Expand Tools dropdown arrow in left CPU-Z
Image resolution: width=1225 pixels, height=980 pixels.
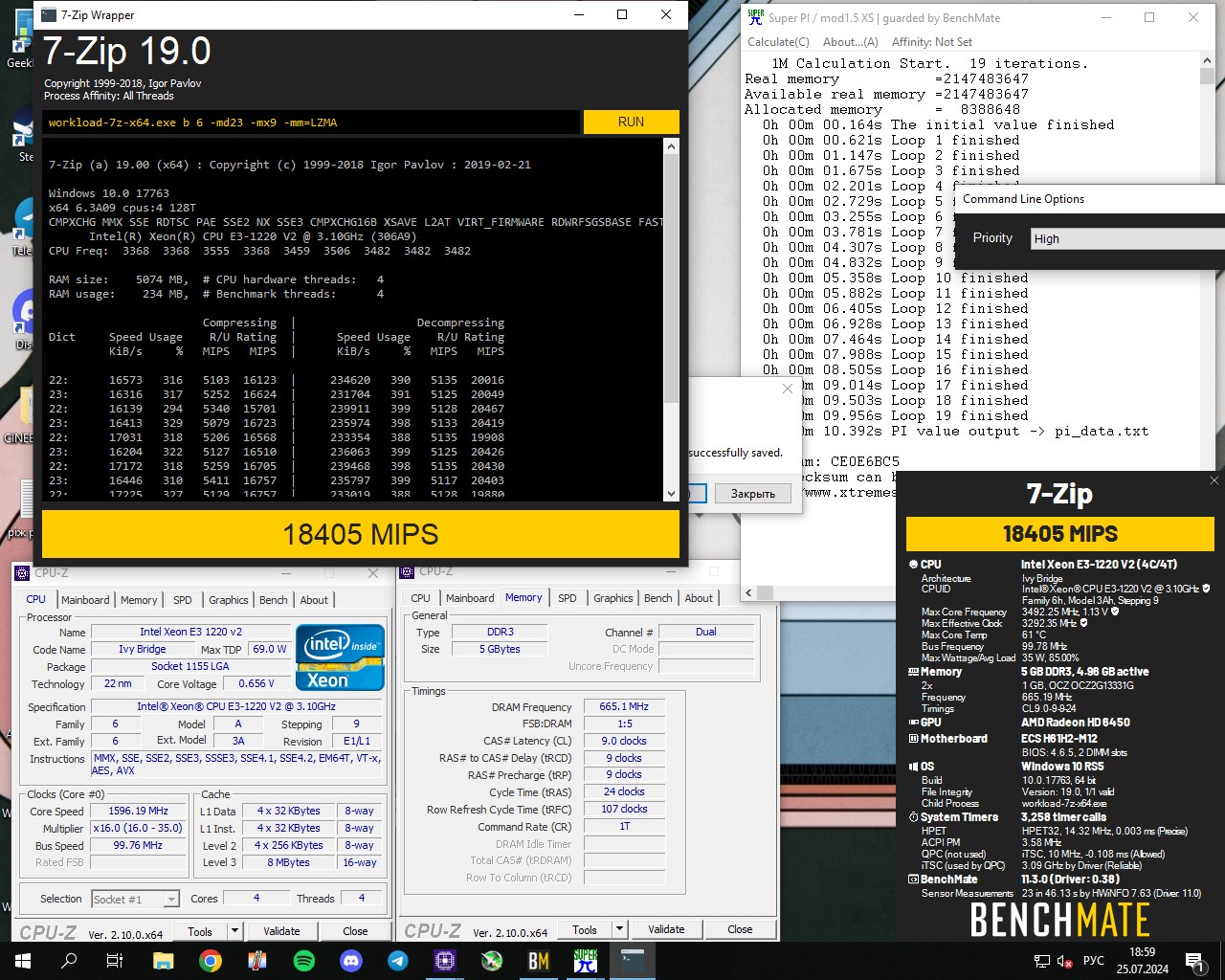(x=234, y=931)
